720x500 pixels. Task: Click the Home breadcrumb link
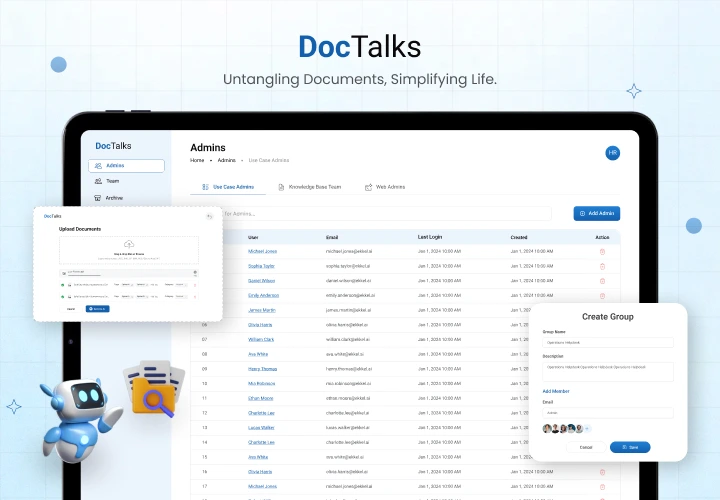[x=197, y=160]
